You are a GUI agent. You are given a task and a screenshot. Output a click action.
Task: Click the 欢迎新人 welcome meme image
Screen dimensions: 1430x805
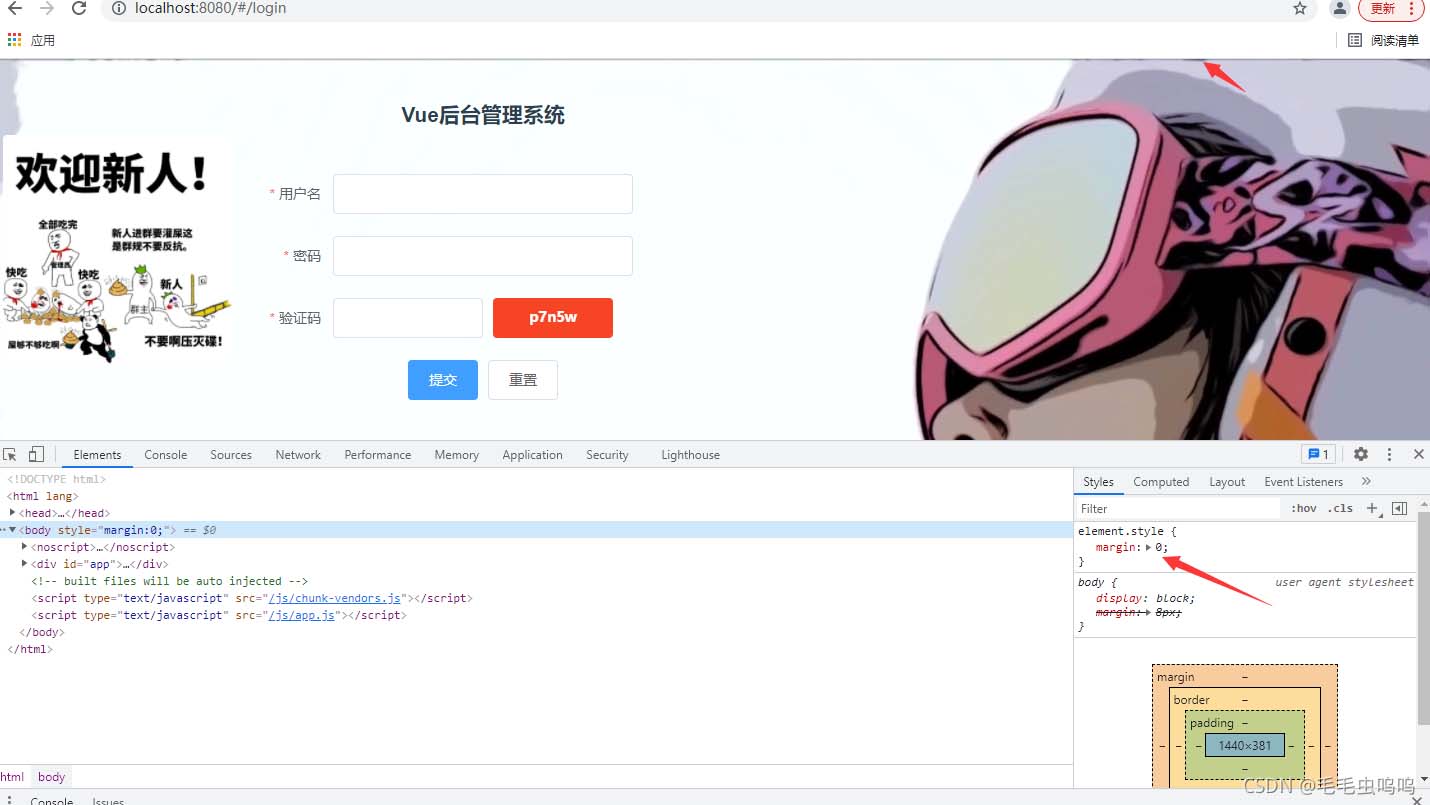click(117, 250)
